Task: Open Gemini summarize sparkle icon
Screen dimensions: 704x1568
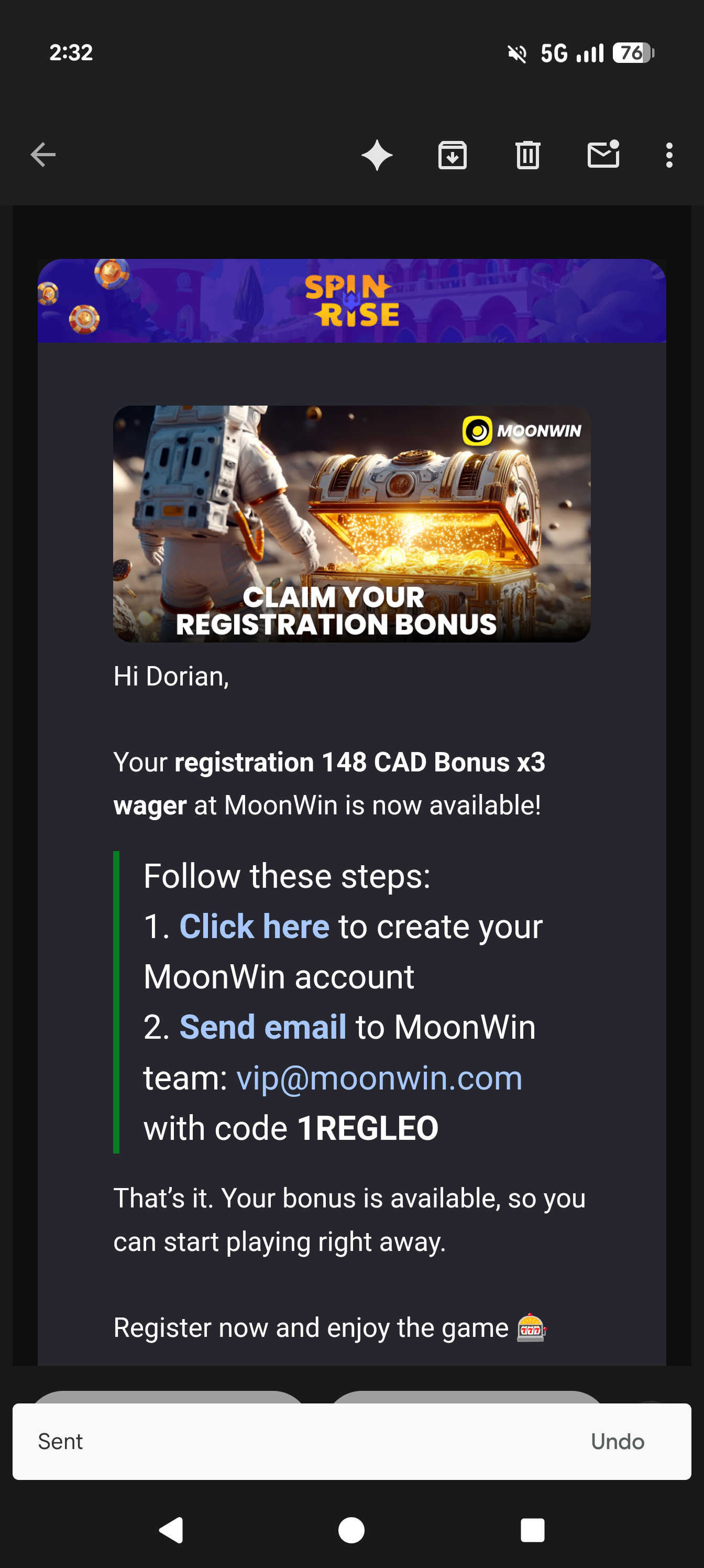Action: 377,155
